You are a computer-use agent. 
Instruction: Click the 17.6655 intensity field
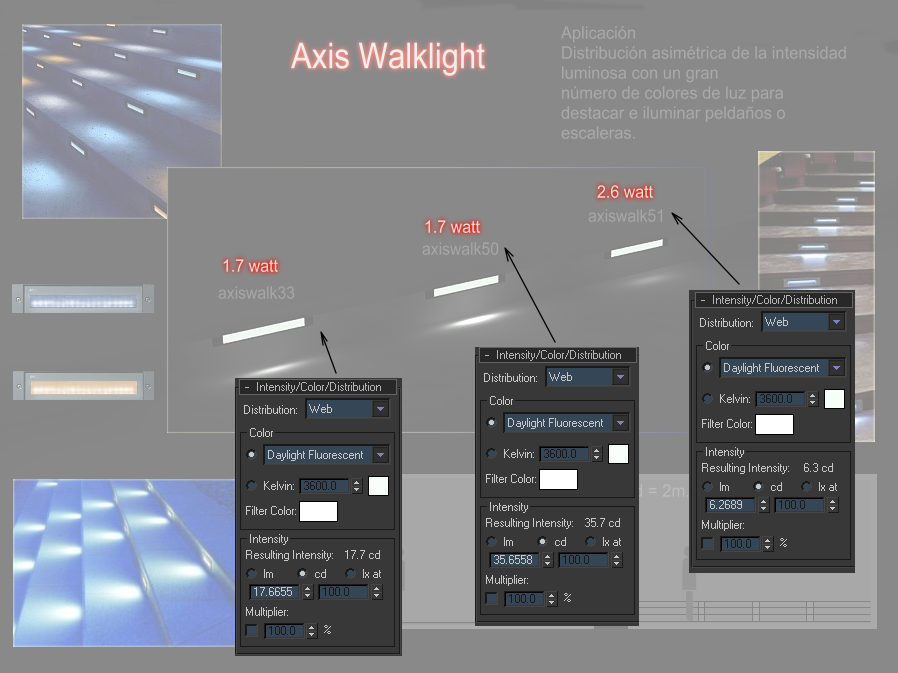click(275, 592)
